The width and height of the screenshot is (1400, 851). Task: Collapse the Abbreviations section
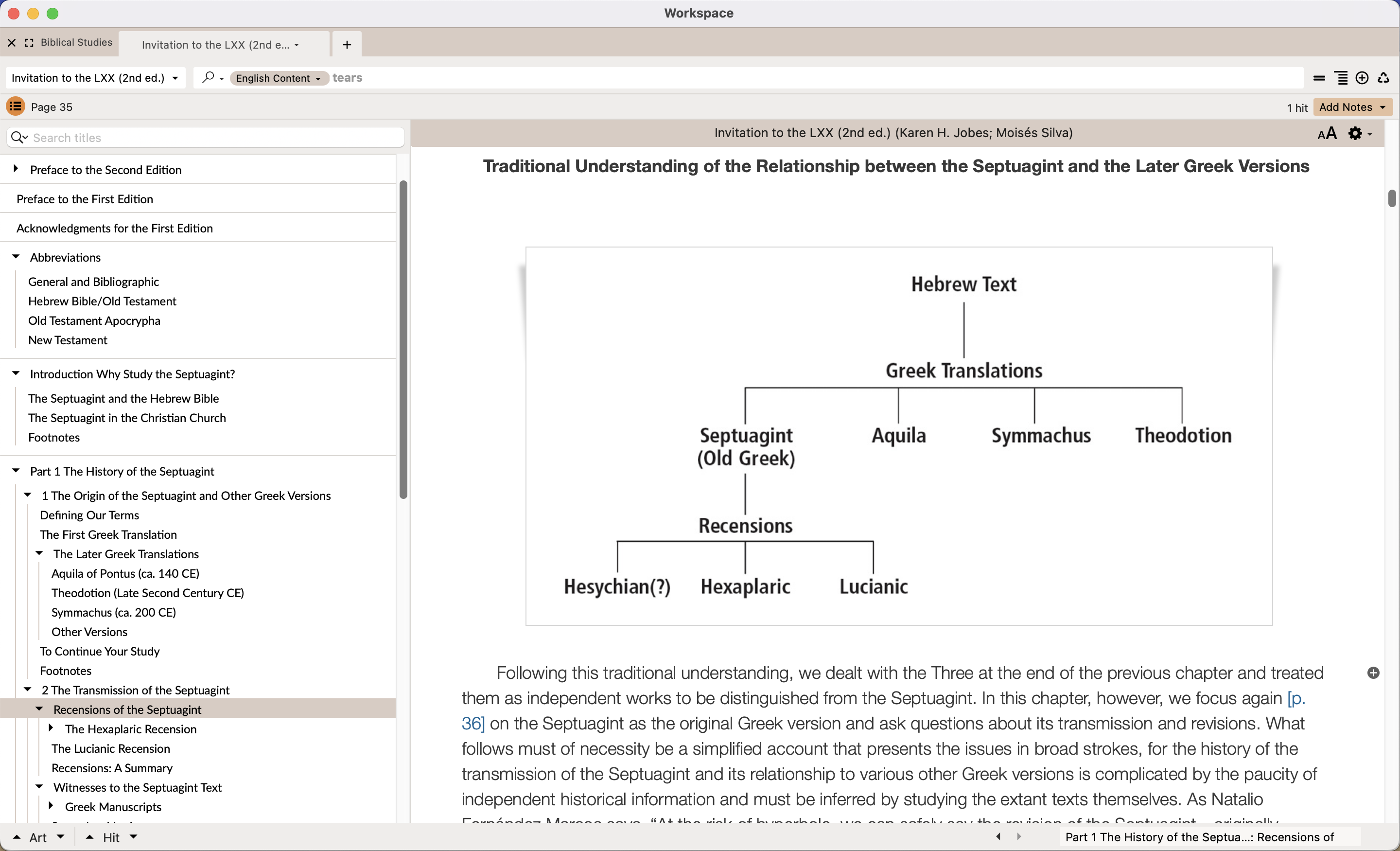pos(16,257)
